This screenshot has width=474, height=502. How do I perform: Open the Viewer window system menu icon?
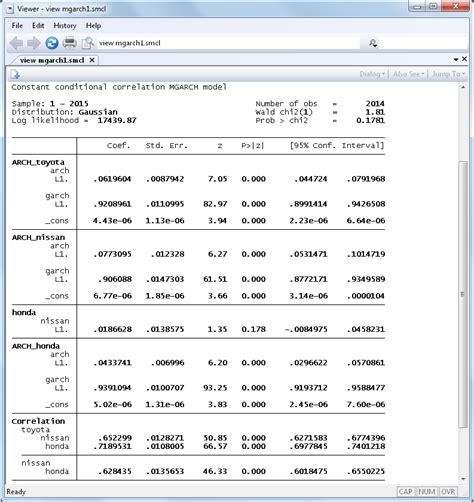[10, 9]
